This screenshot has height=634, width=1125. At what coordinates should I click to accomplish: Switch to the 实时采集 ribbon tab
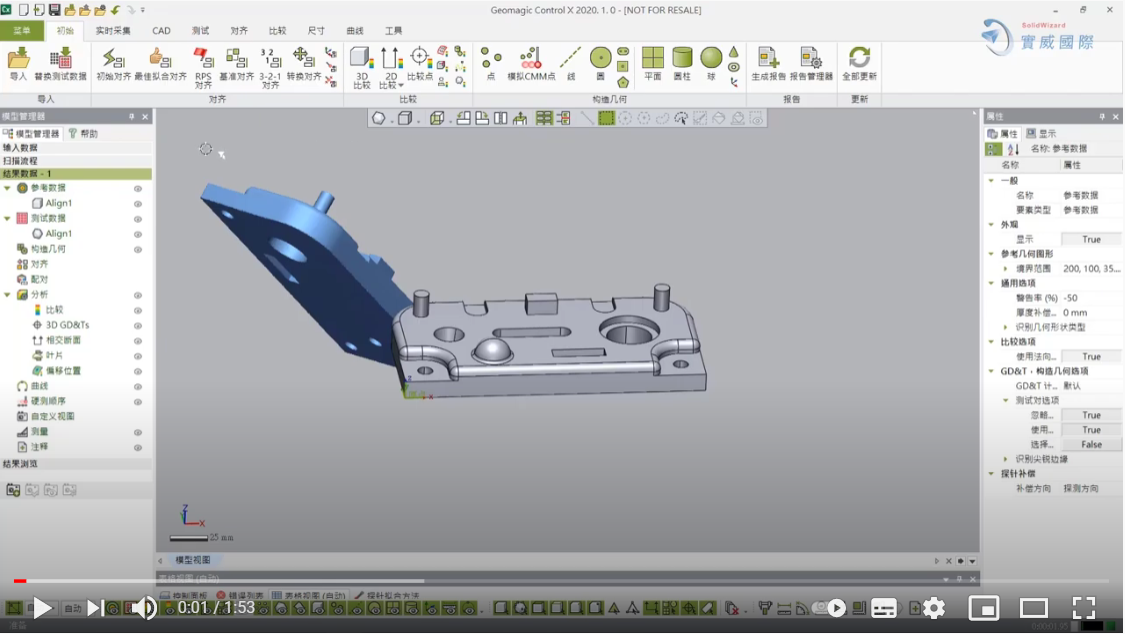coord(113,31)
